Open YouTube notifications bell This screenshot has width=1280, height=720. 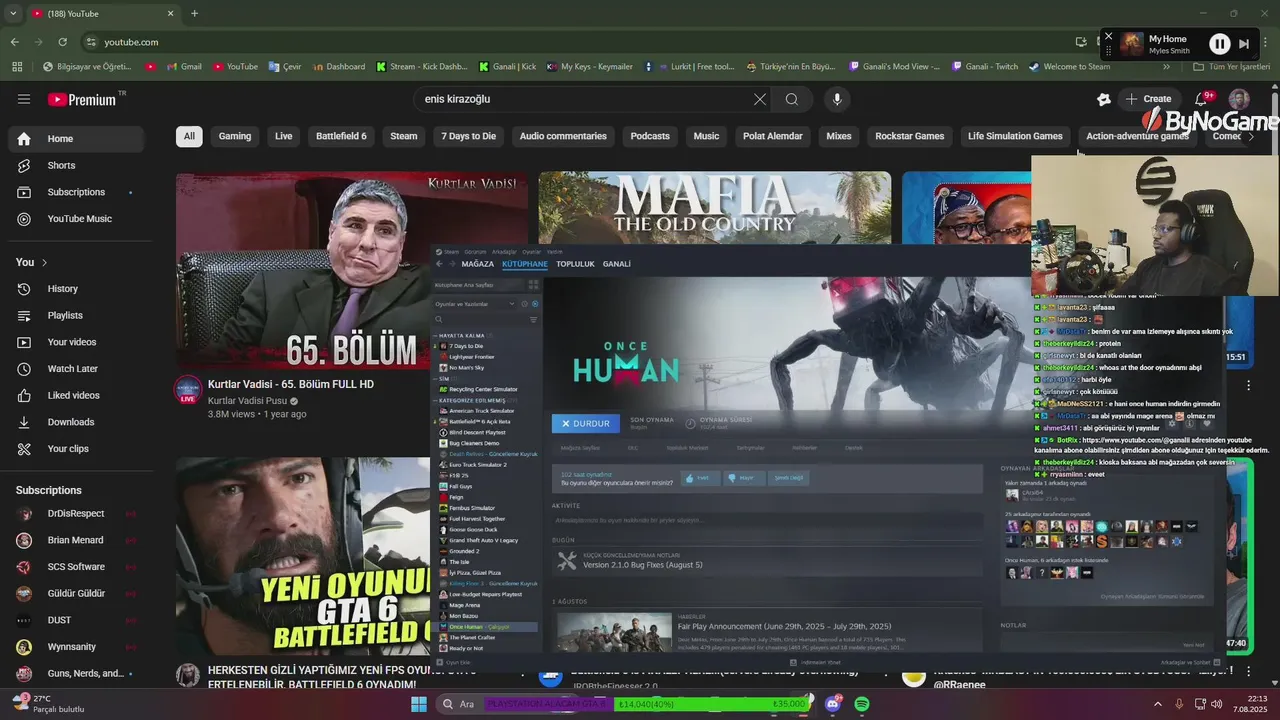pyautogui.click(x=1201, y=99)
